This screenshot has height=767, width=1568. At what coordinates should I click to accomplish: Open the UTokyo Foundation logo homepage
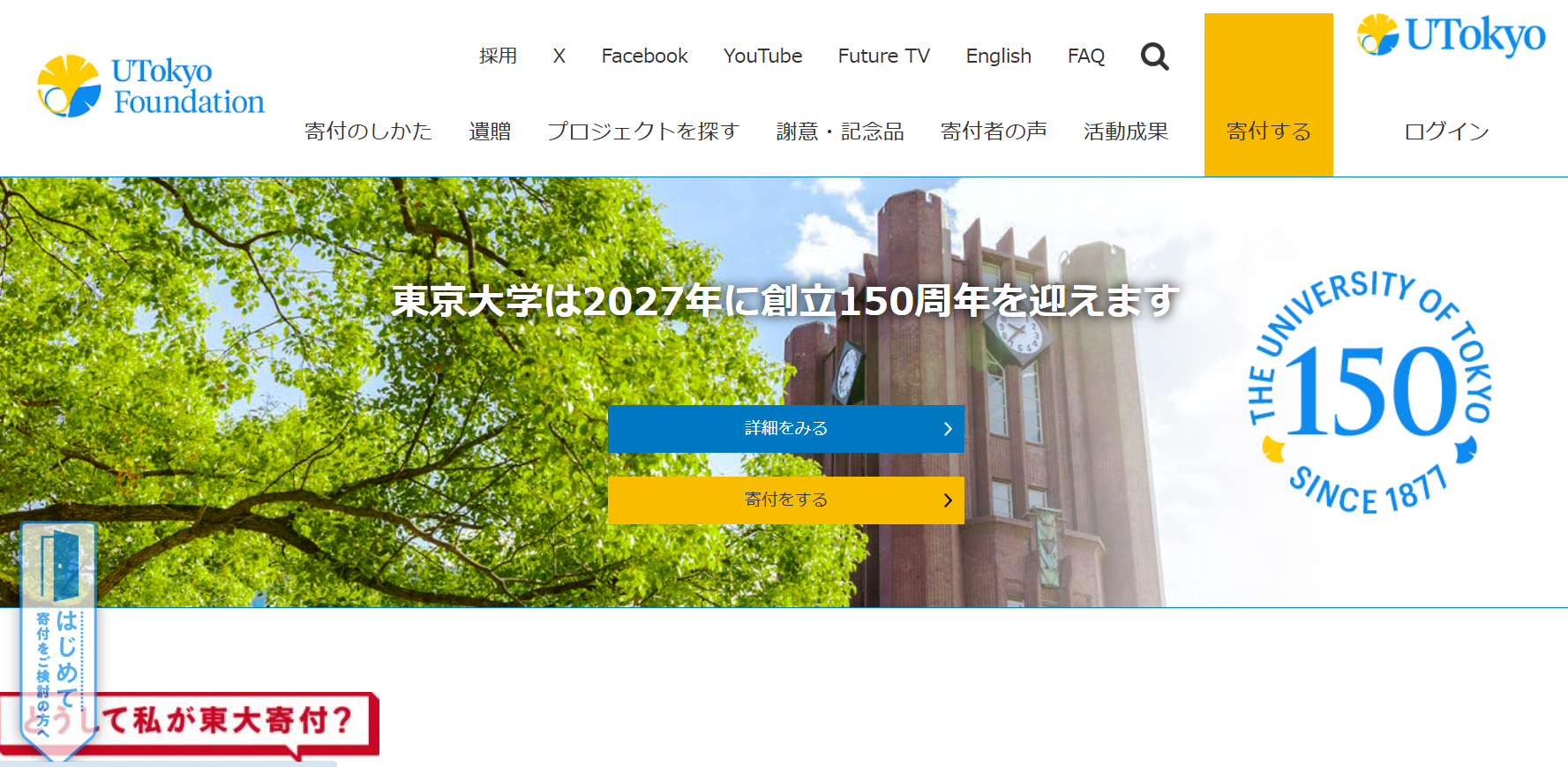[151, 86]
